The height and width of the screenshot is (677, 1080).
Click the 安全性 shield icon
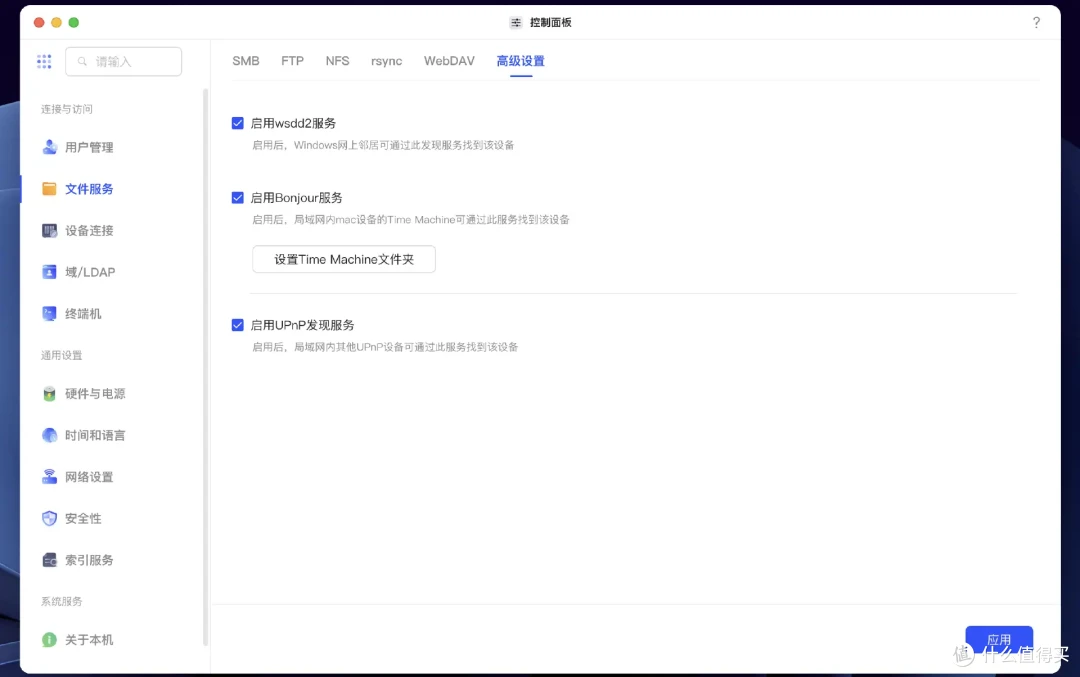pyautogui.click(x=50, y=518)
